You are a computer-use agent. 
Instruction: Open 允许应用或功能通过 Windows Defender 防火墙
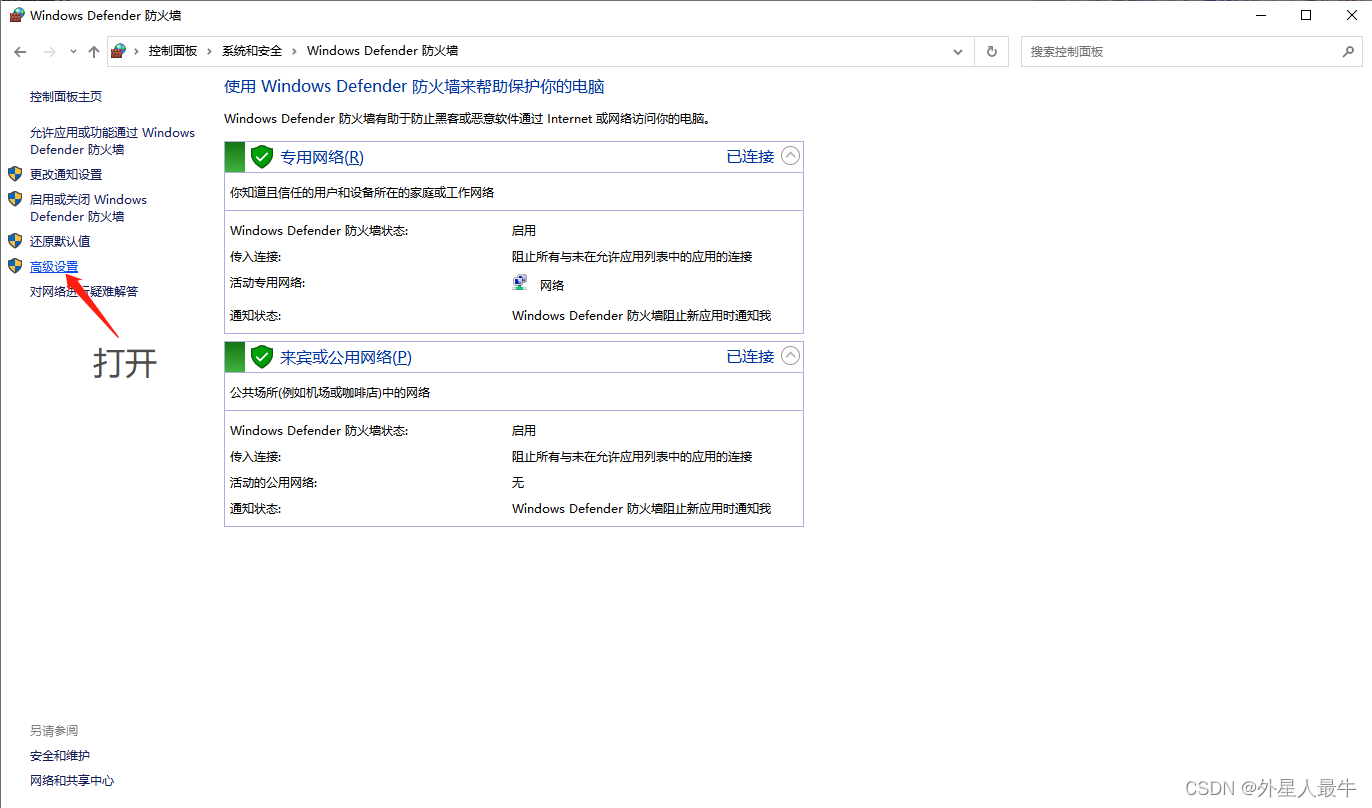112,141
